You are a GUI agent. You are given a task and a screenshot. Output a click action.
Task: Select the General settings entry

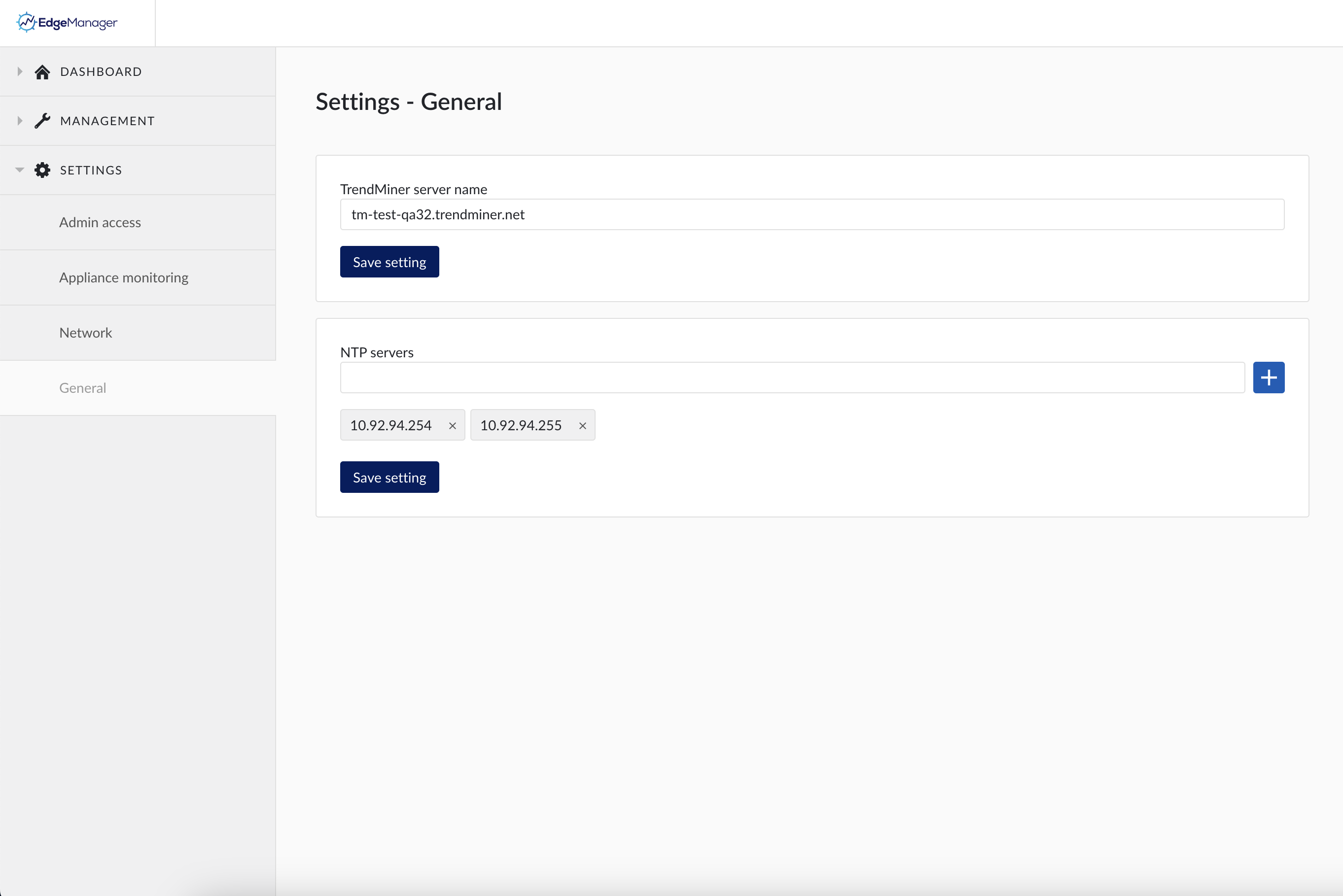(82, 387)
